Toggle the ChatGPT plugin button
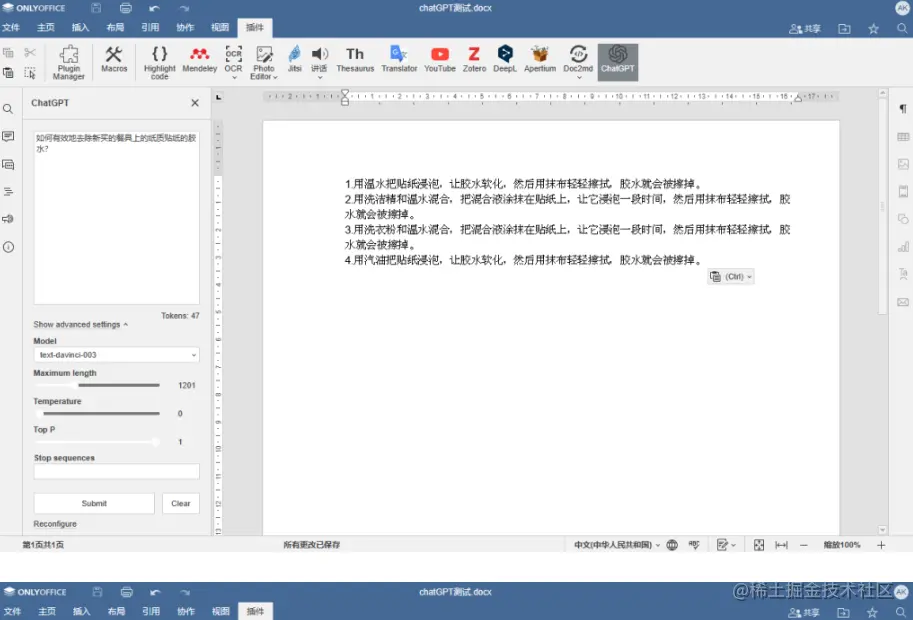 point(618,61)
